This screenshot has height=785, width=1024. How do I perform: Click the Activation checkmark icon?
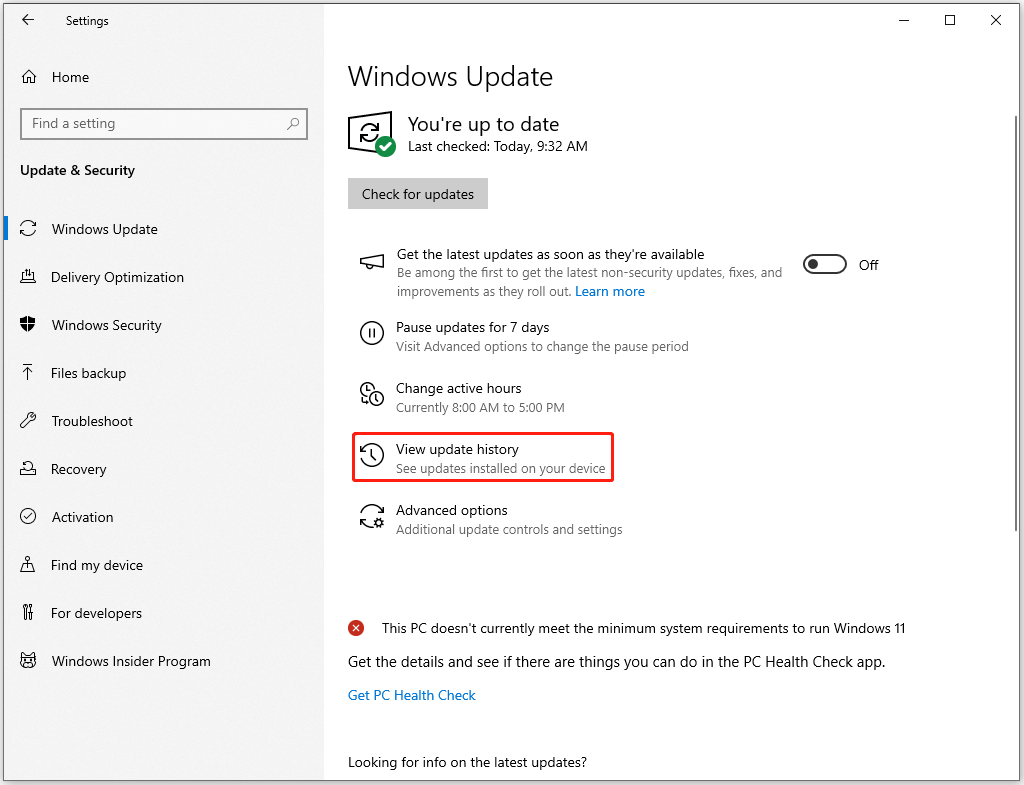point(31,517)
